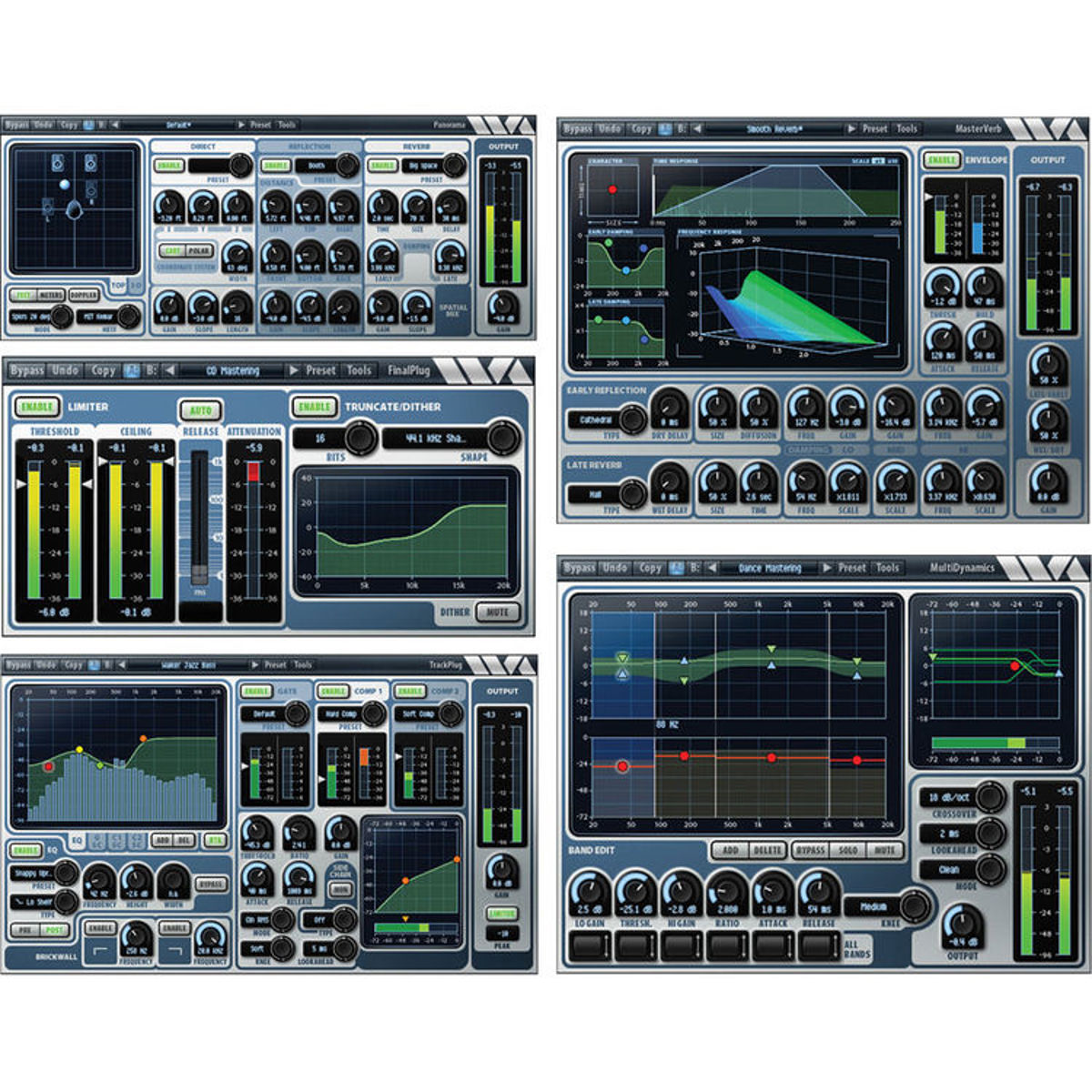This screenshot has height=1092, width=1092.
Task: Click MultiDynamics Ratio knob
Action: pos(727,895)
